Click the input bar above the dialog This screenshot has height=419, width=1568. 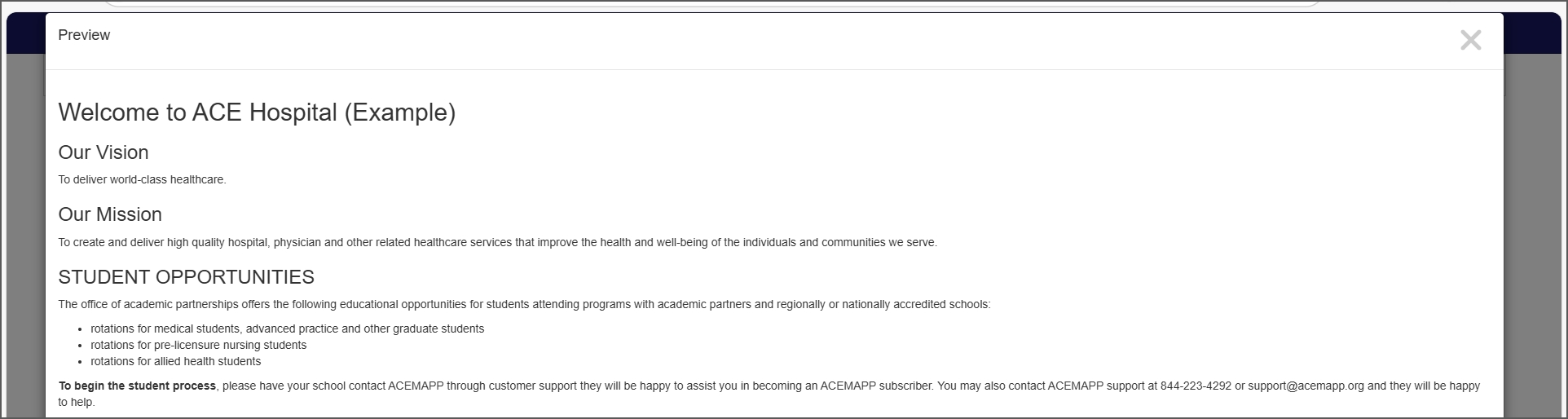(709, 3)
